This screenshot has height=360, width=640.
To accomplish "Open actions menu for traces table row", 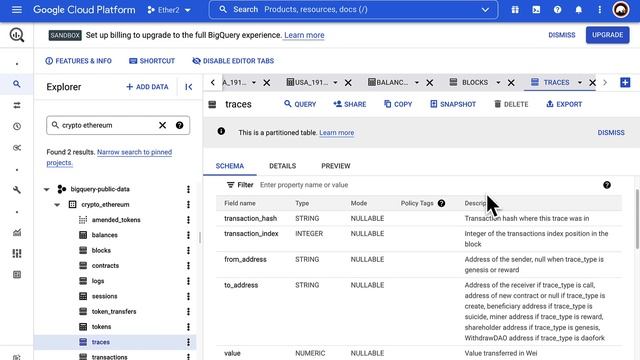I will (188, 342).
